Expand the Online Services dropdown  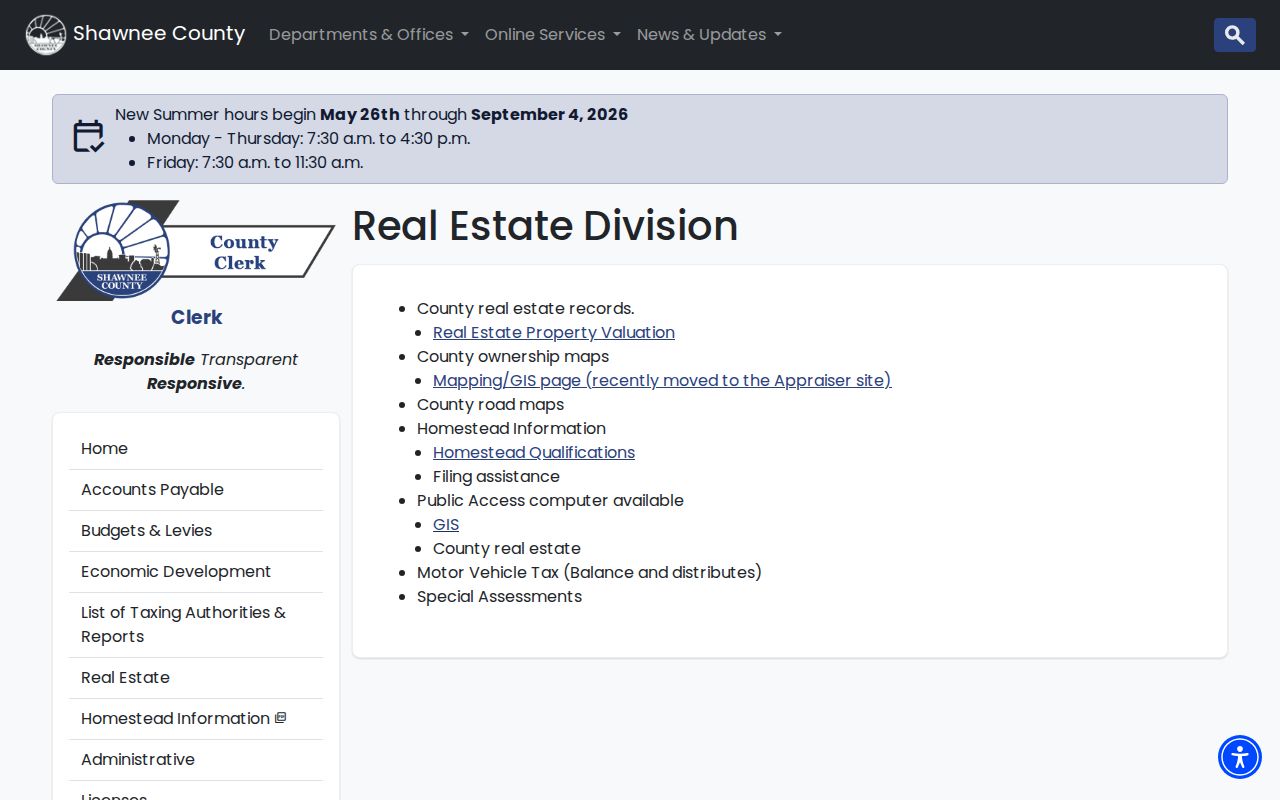[553, 35]
